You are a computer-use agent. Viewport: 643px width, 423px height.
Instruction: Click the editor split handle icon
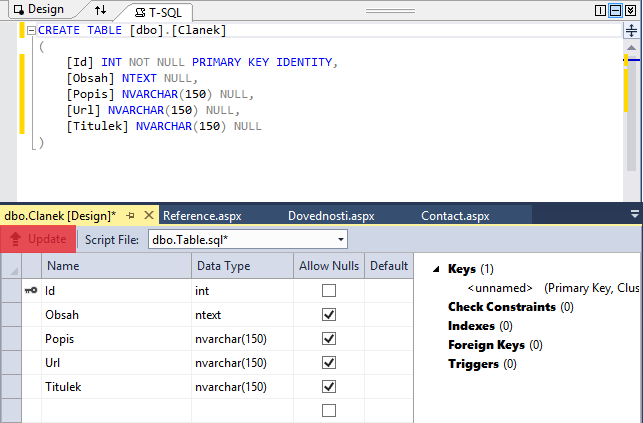(632, 30)
